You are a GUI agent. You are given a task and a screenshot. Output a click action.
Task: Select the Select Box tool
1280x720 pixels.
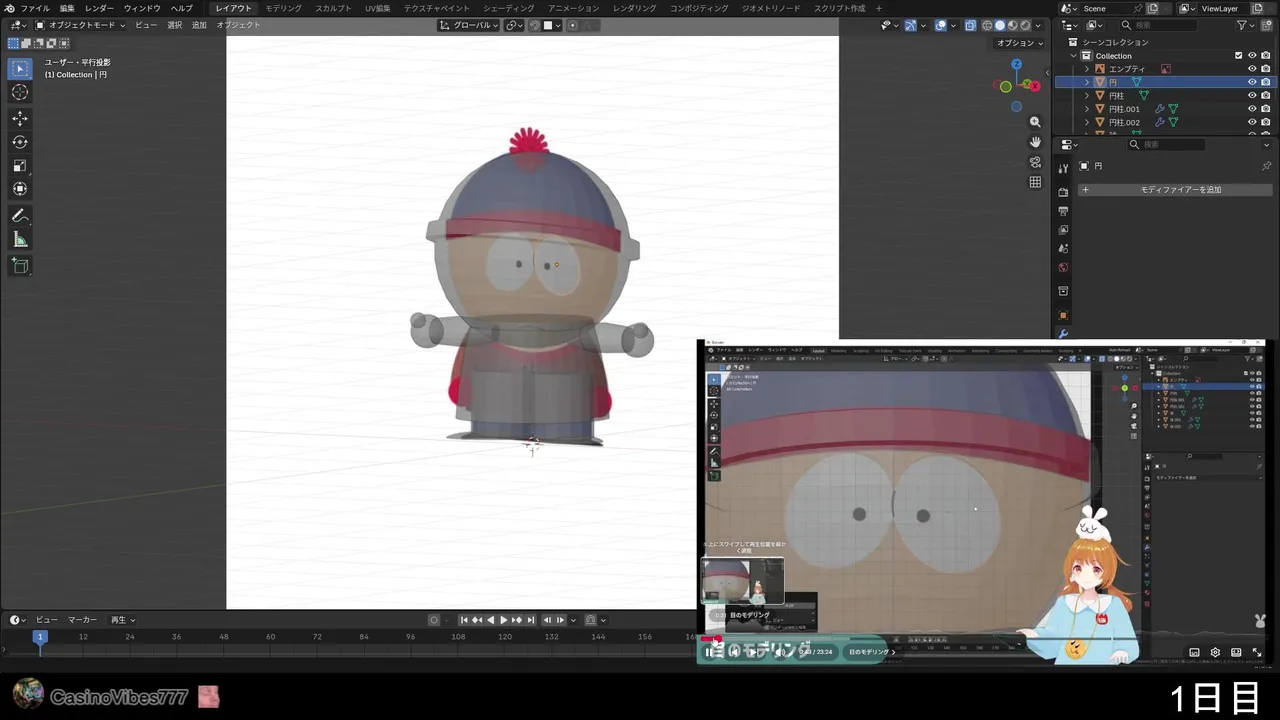pos(20,69)
